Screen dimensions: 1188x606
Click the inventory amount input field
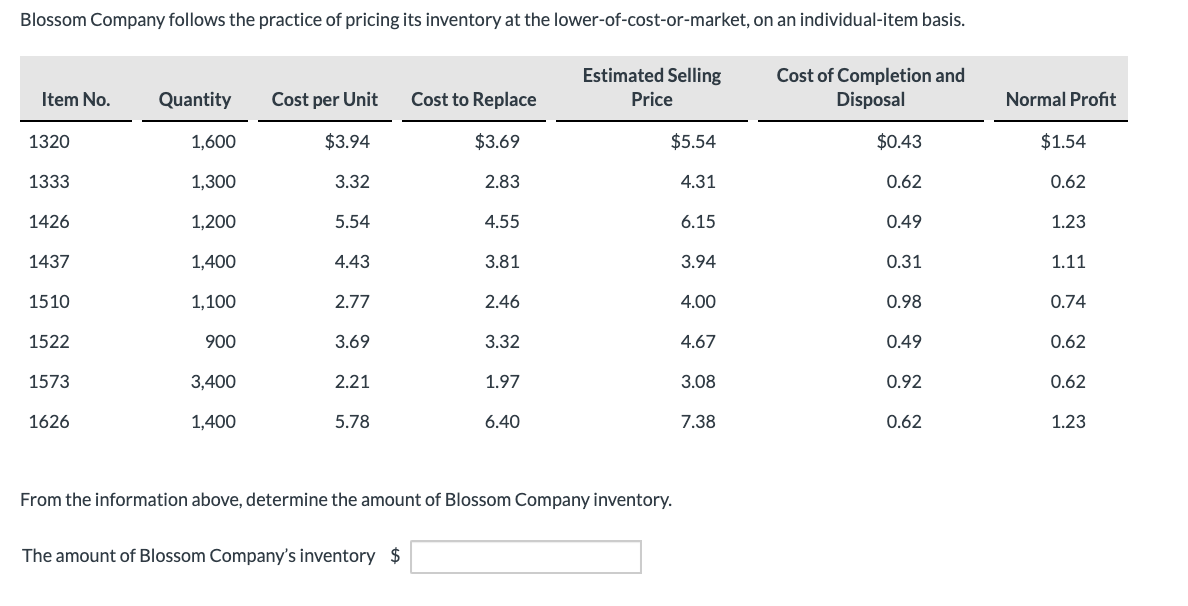(x=526, y=557)
